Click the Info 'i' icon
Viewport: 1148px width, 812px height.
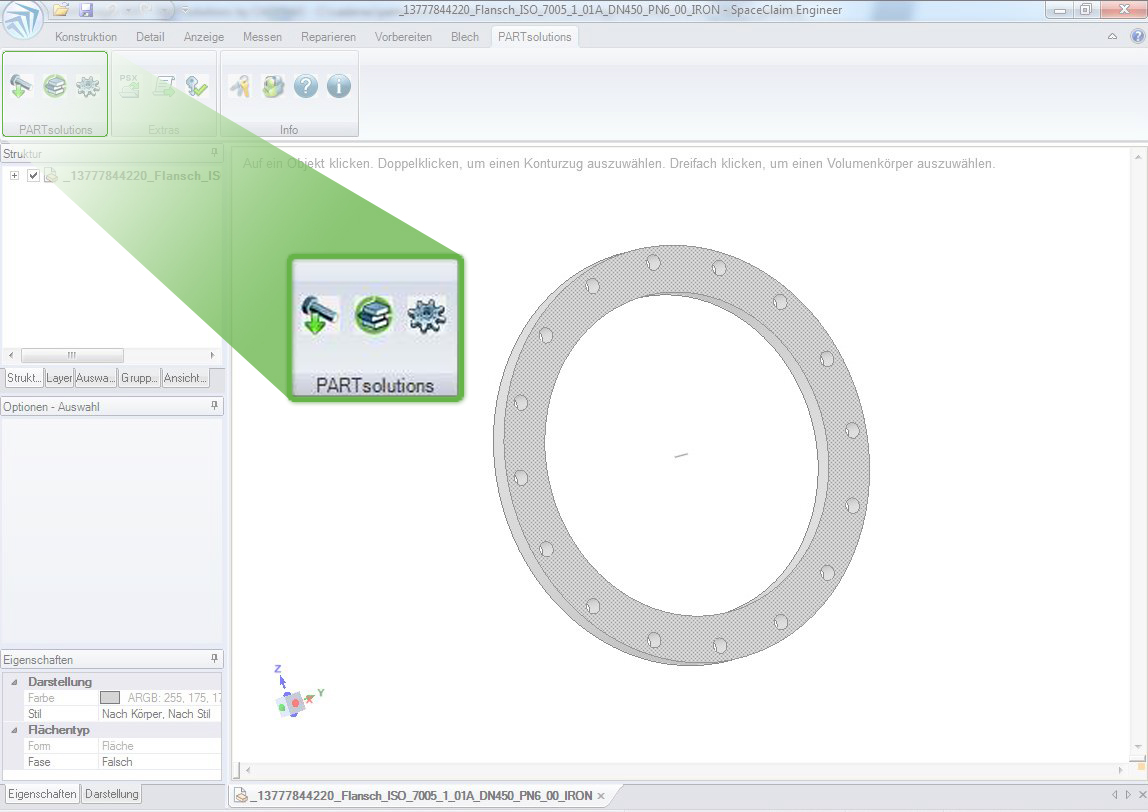pos(338,87)
